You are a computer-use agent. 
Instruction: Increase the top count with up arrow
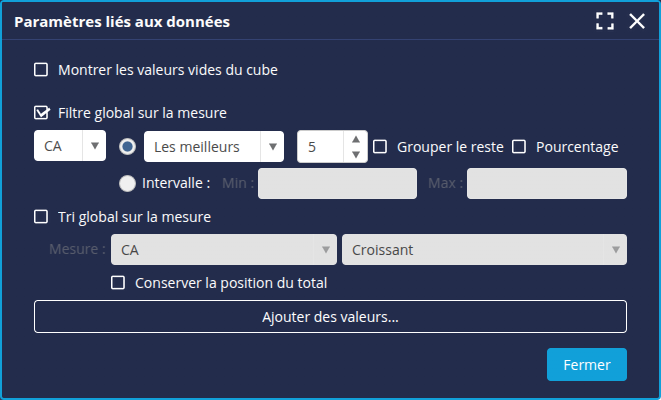point(356,140)
